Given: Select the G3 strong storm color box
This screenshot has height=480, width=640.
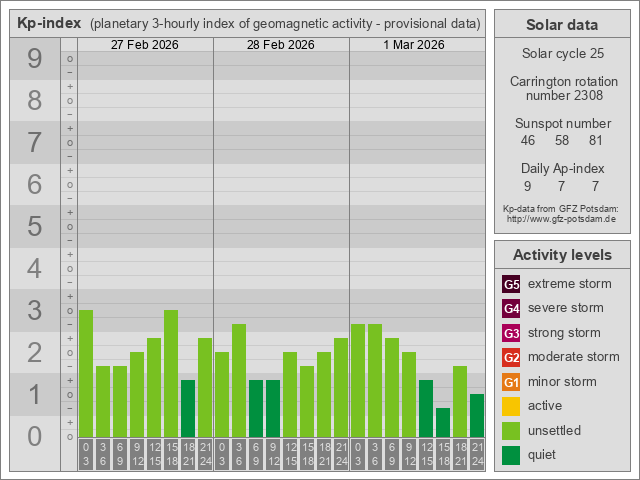Looking at the screenshot, I should coord(511,333).
